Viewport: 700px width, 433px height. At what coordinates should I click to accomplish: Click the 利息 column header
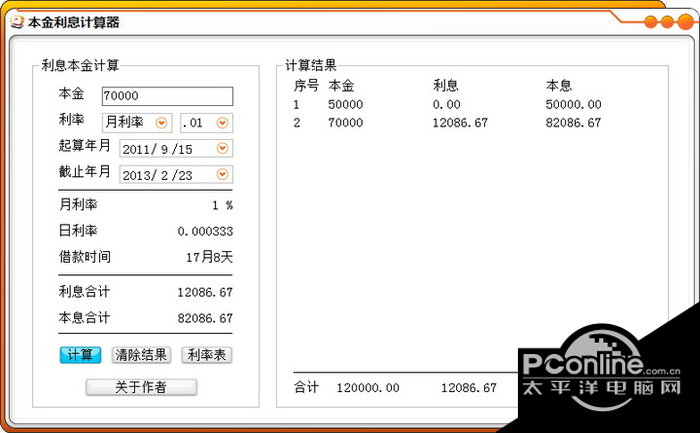[x=446, y=86]
